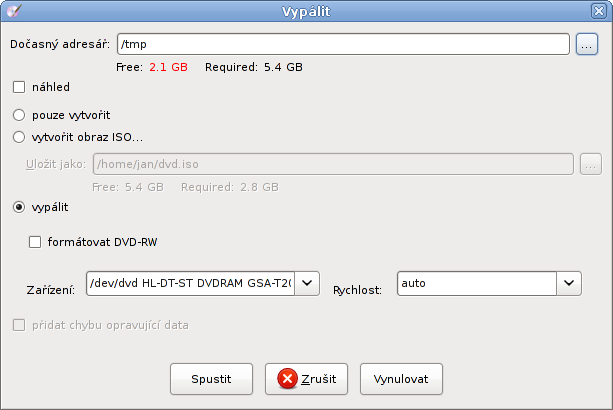Click the Spustit button
The width and height of the screenshot is (613, 410).
click(212, 379)
